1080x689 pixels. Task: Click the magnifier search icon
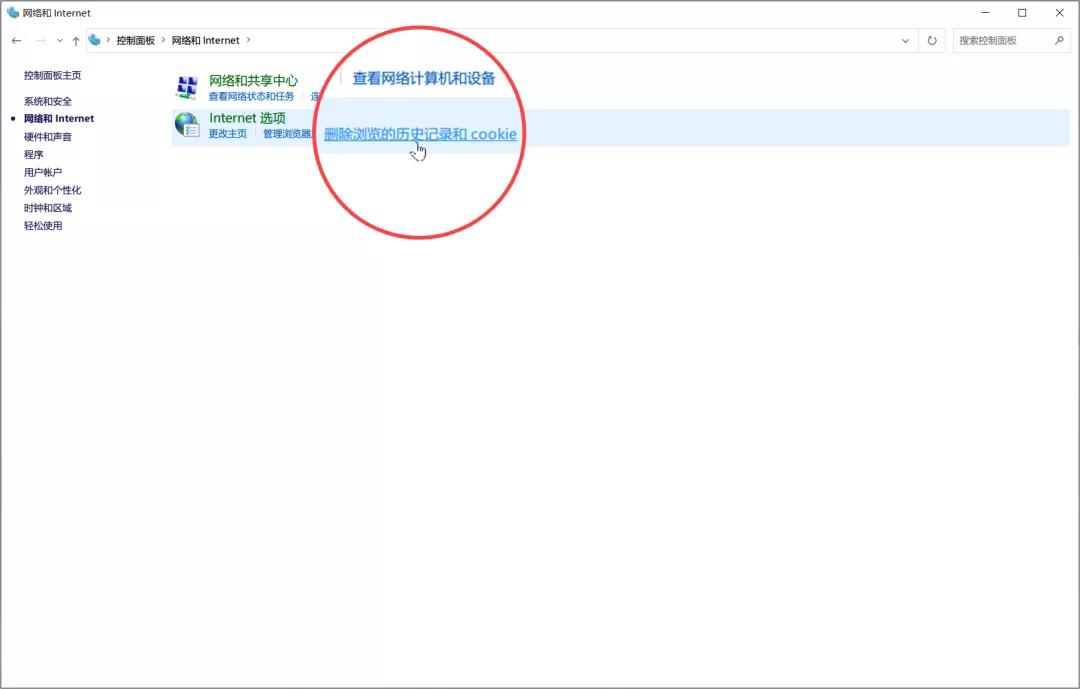point(1059,41)
